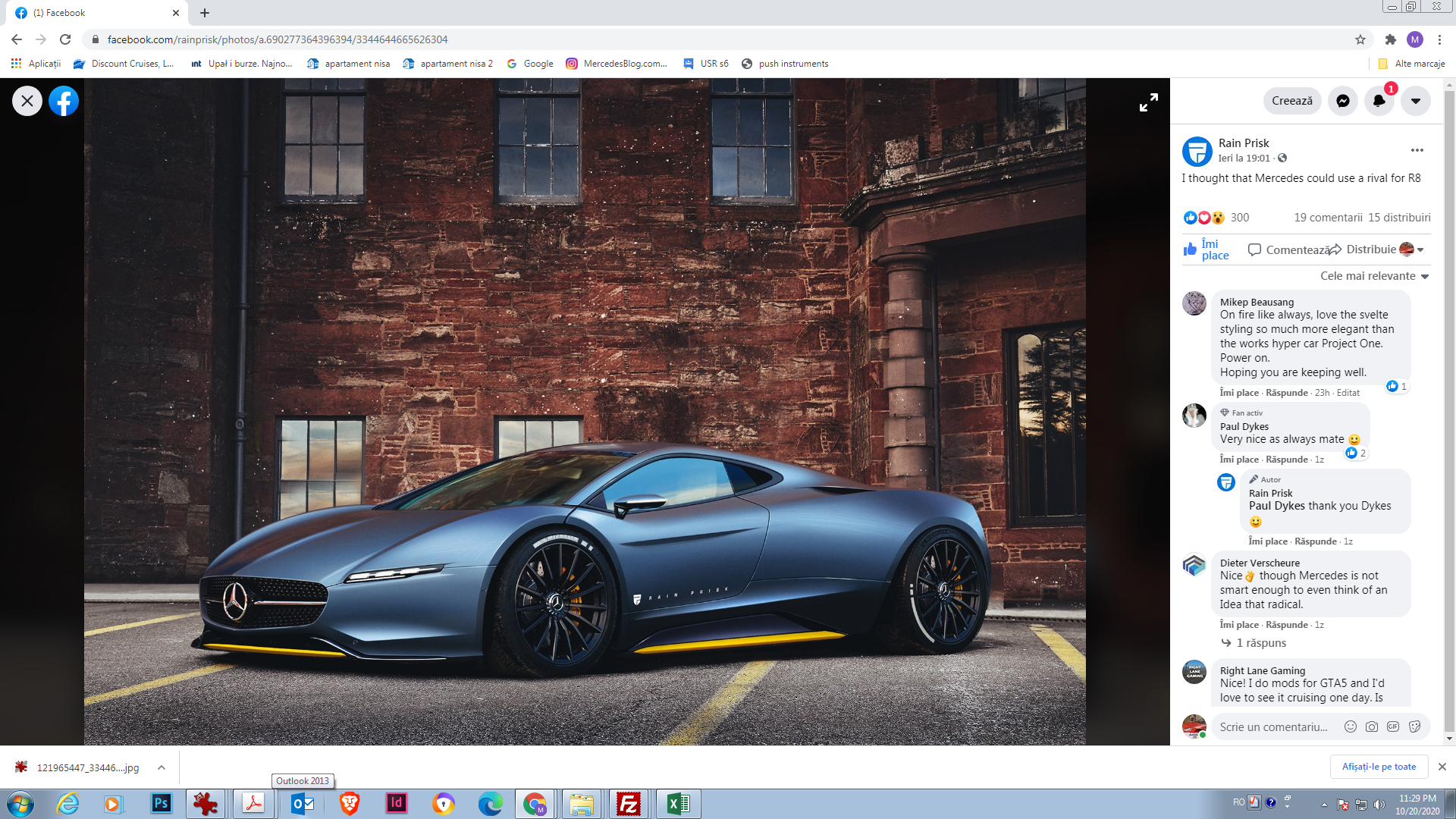1456x819 pixels.
Task: Open the push instruments bookmark
Action: coord(785,64)
